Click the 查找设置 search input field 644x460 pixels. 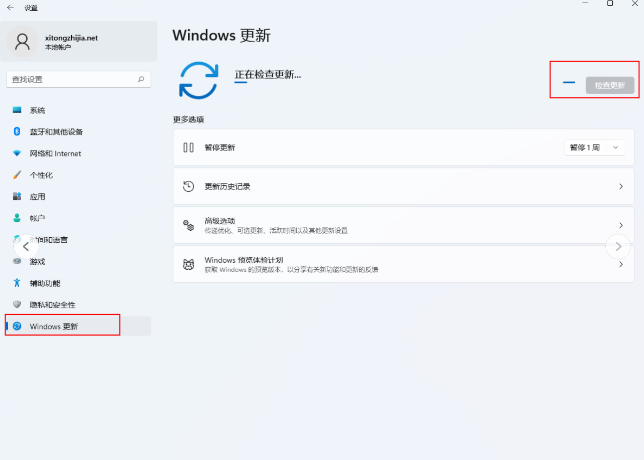[x=70, y=78]
